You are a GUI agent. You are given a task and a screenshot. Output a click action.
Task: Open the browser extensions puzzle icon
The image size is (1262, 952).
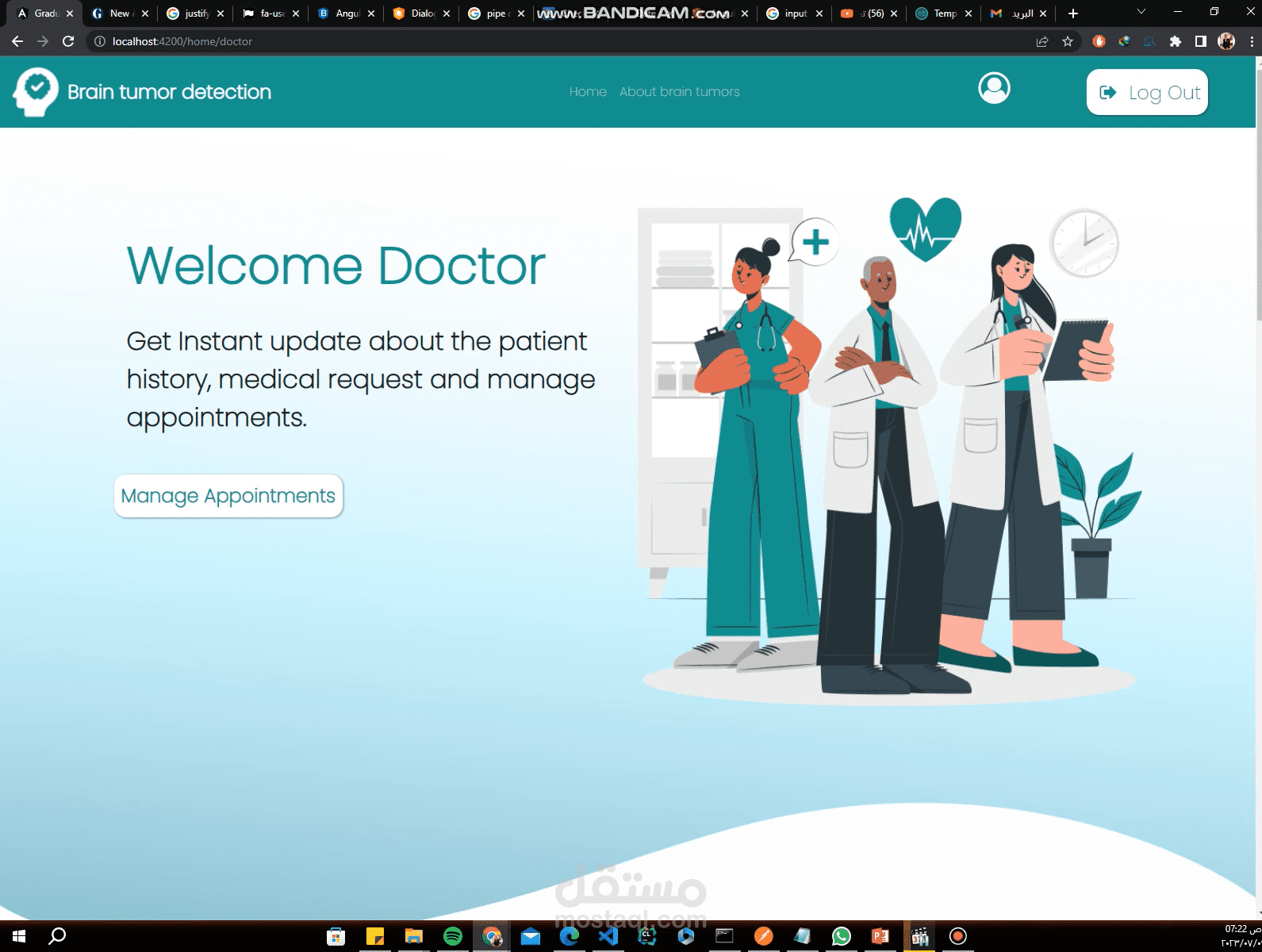tap(1176, 41)
